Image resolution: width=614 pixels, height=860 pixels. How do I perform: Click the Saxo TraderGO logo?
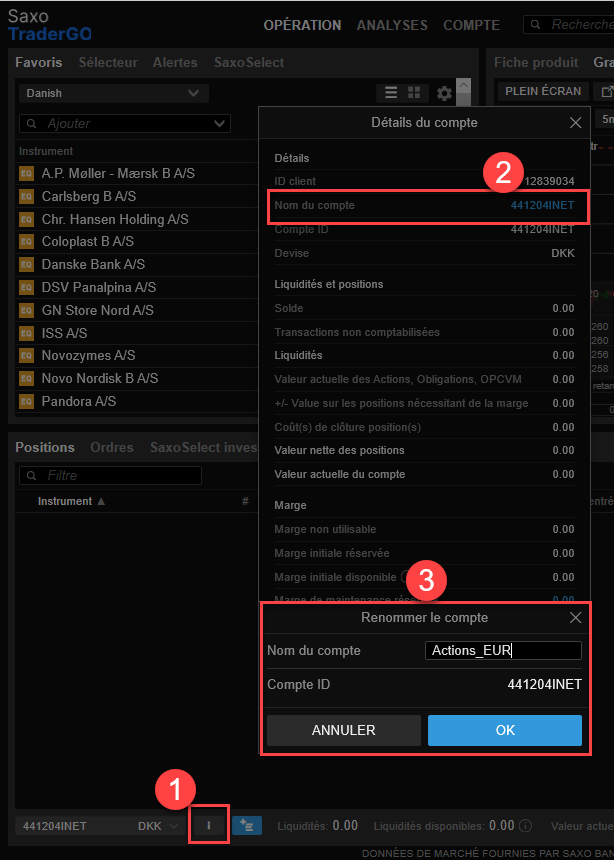click(49, 26)
